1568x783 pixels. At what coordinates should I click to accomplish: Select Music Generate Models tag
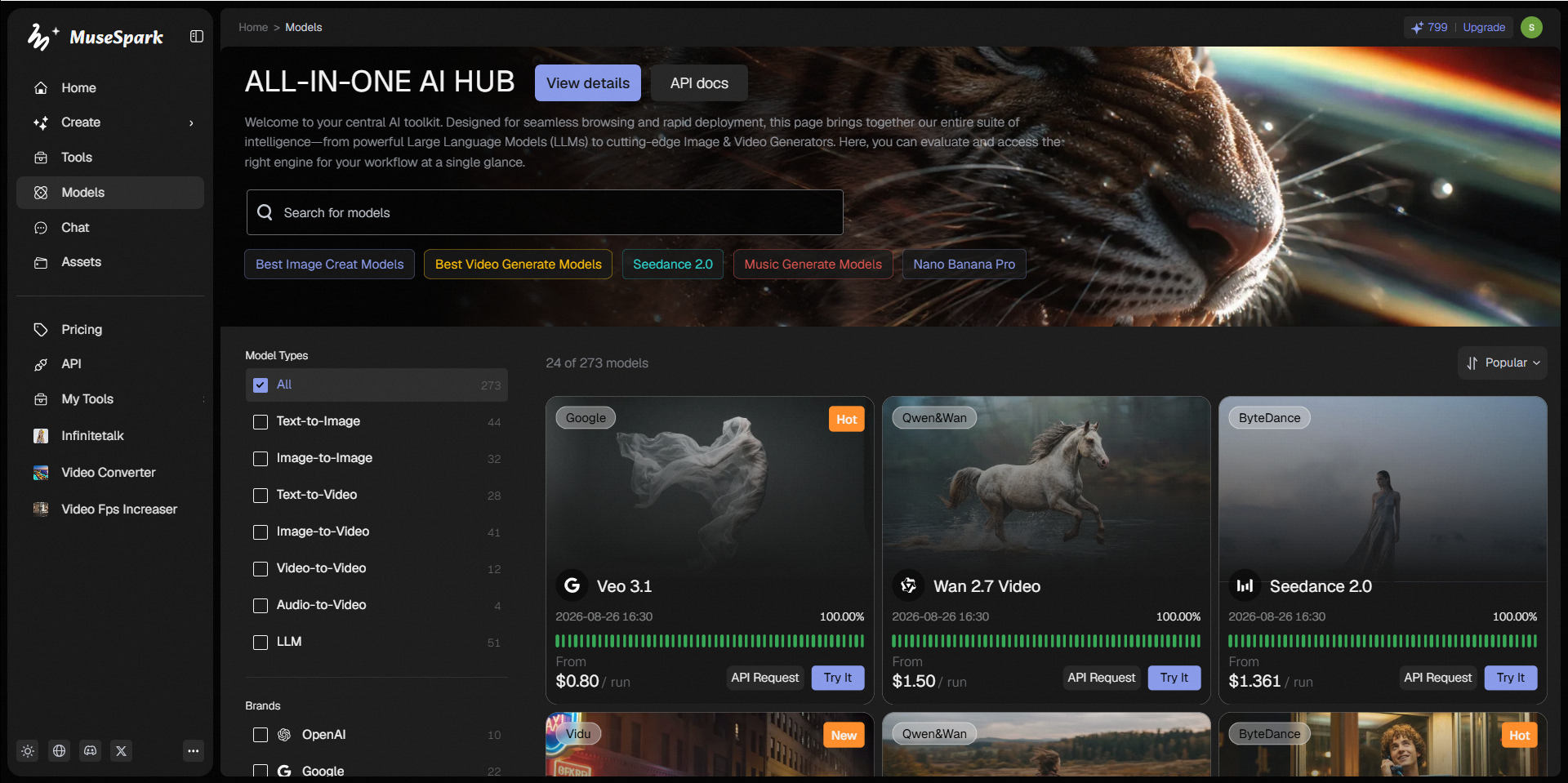[x=813, y=265]
